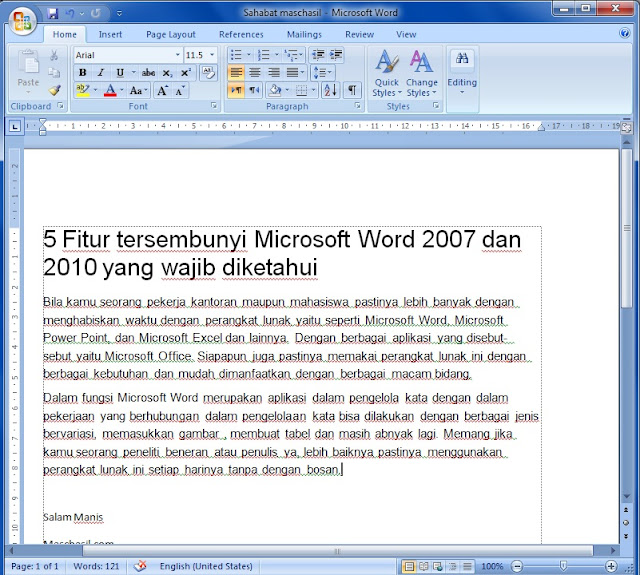Click the zoom slider handle
Image resolution: width=640 pixels, height=575 pixels.
pos(563,566)
